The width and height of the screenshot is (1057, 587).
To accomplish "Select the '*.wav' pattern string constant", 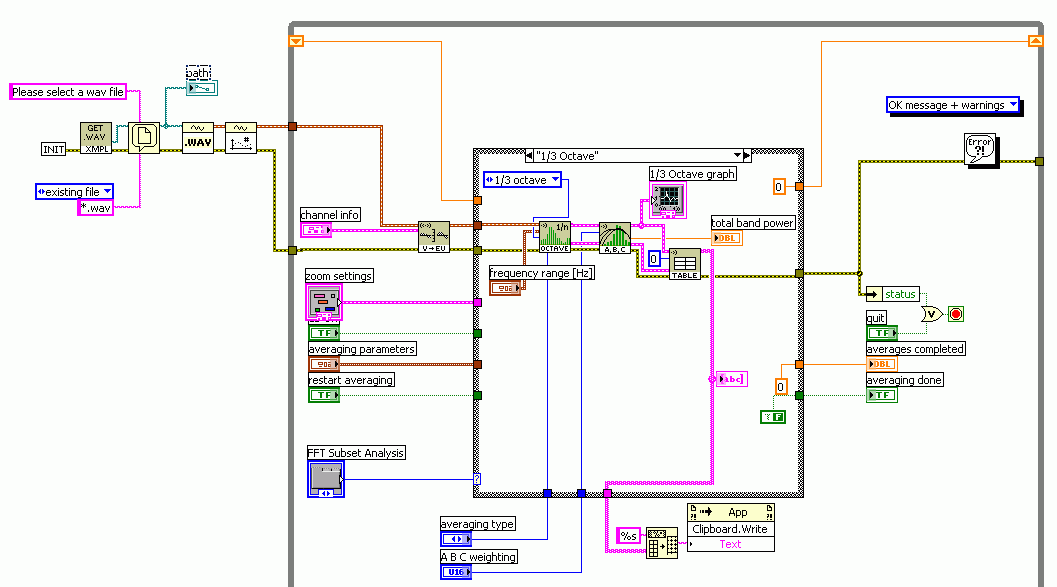I will 96,208.
